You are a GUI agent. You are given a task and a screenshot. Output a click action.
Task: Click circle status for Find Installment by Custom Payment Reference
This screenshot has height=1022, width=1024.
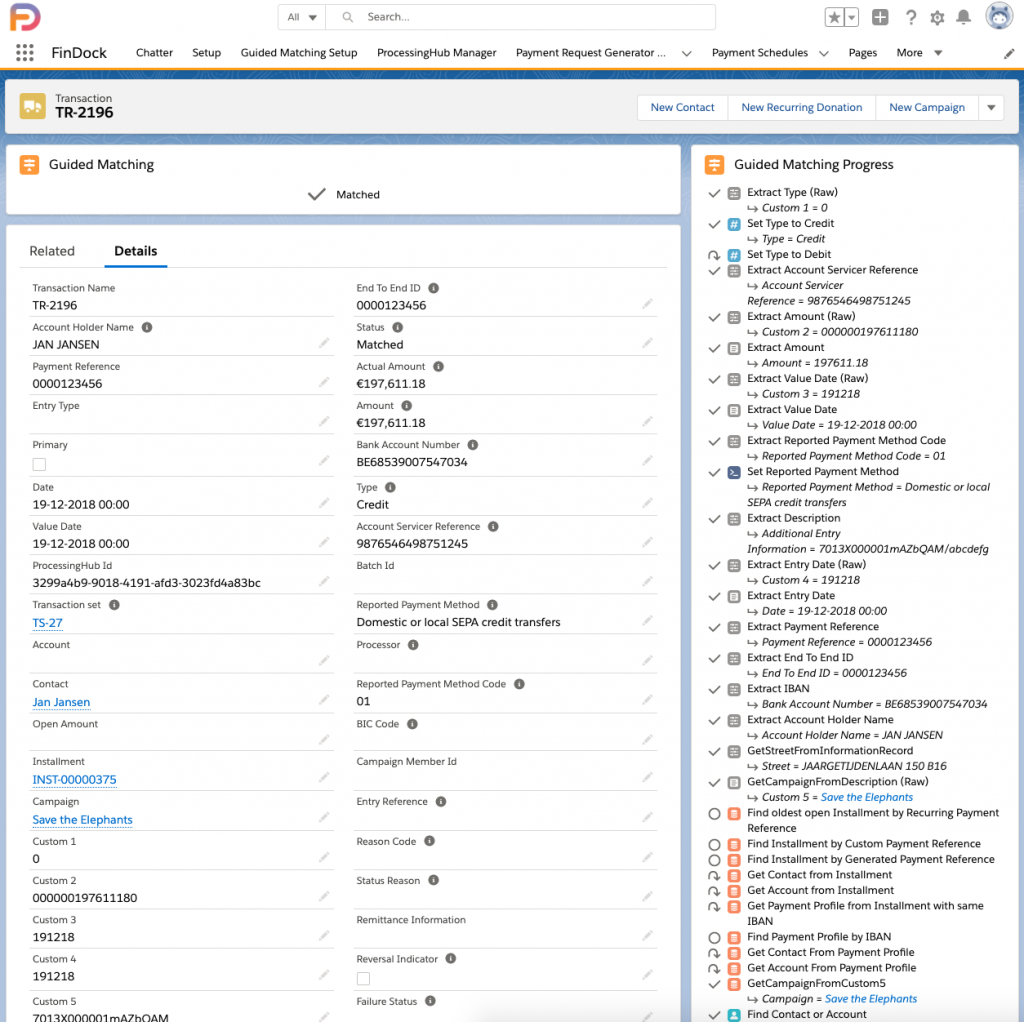(714, 844)
